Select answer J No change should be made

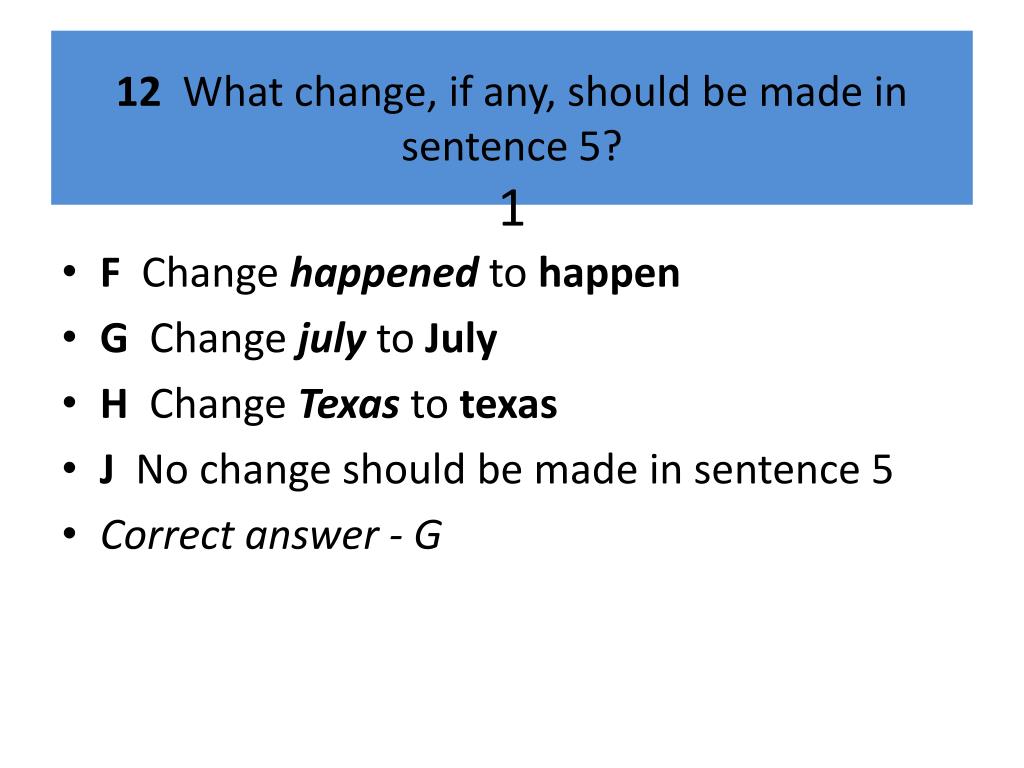pyautogui.click(x=496, y=470)
